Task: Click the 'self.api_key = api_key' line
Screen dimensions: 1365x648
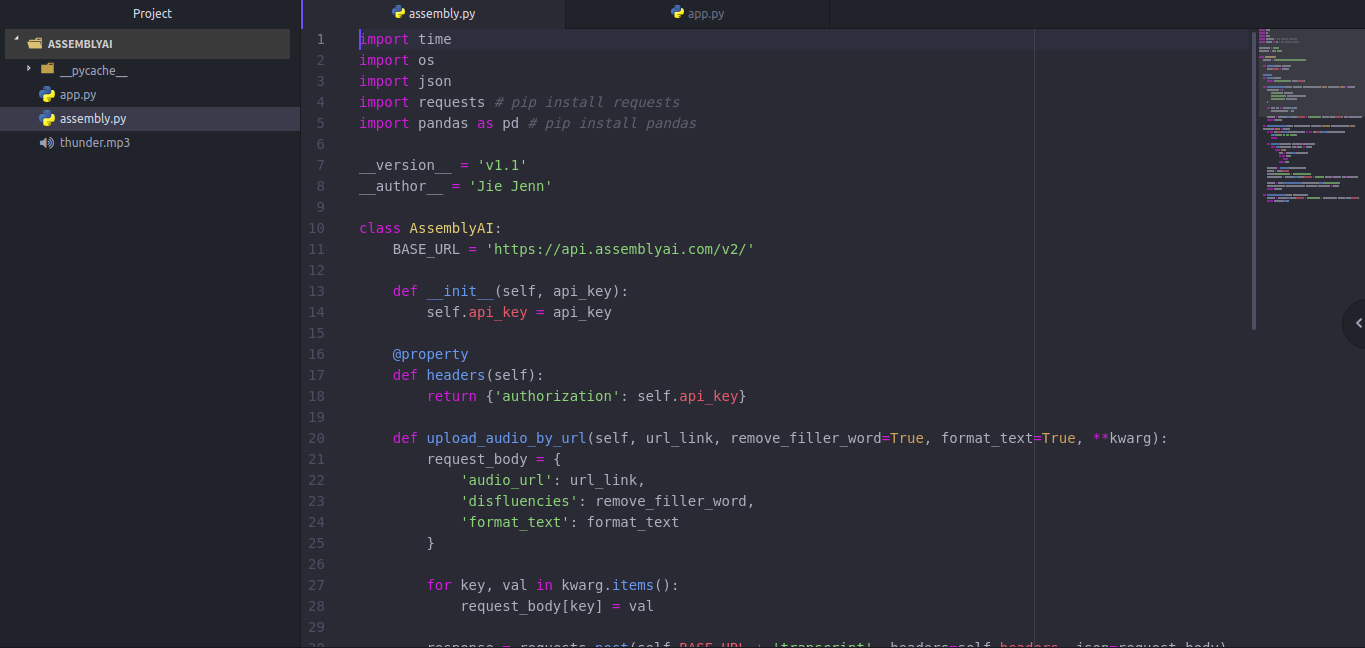Action: point(519,312)
